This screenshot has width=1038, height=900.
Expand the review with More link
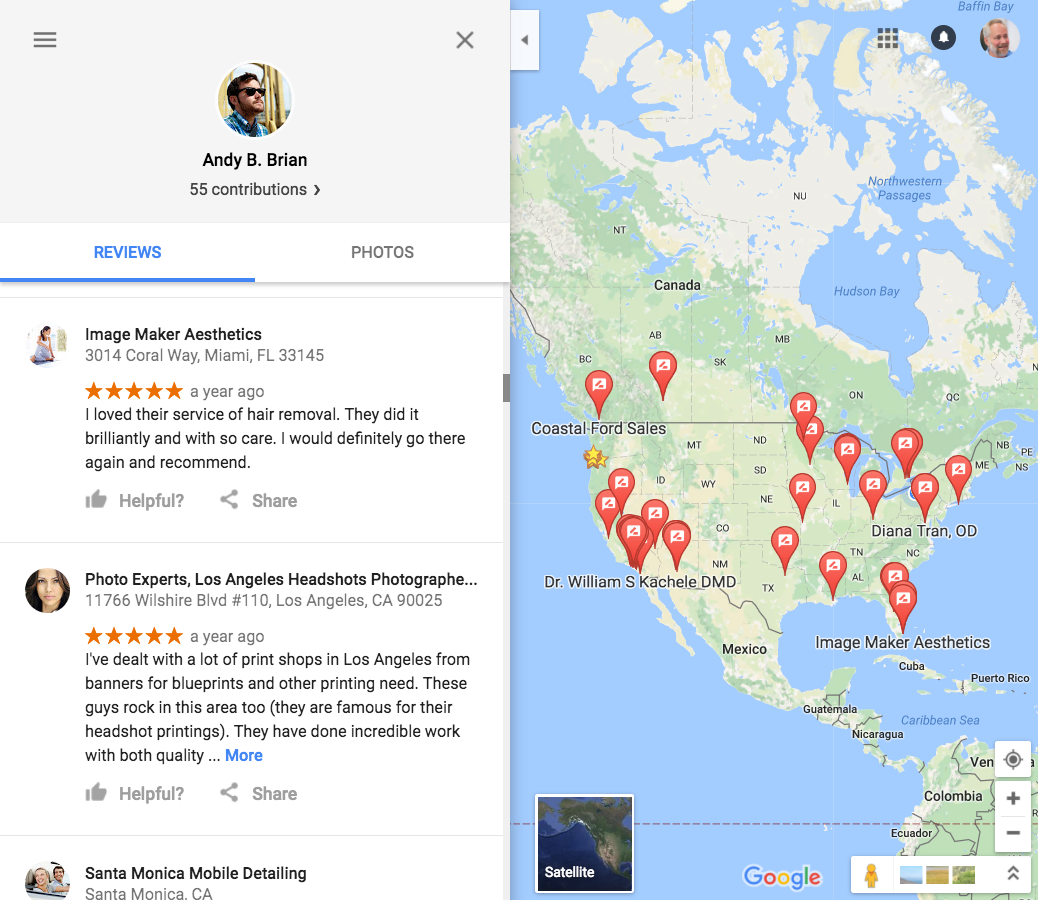click(244, 755)
